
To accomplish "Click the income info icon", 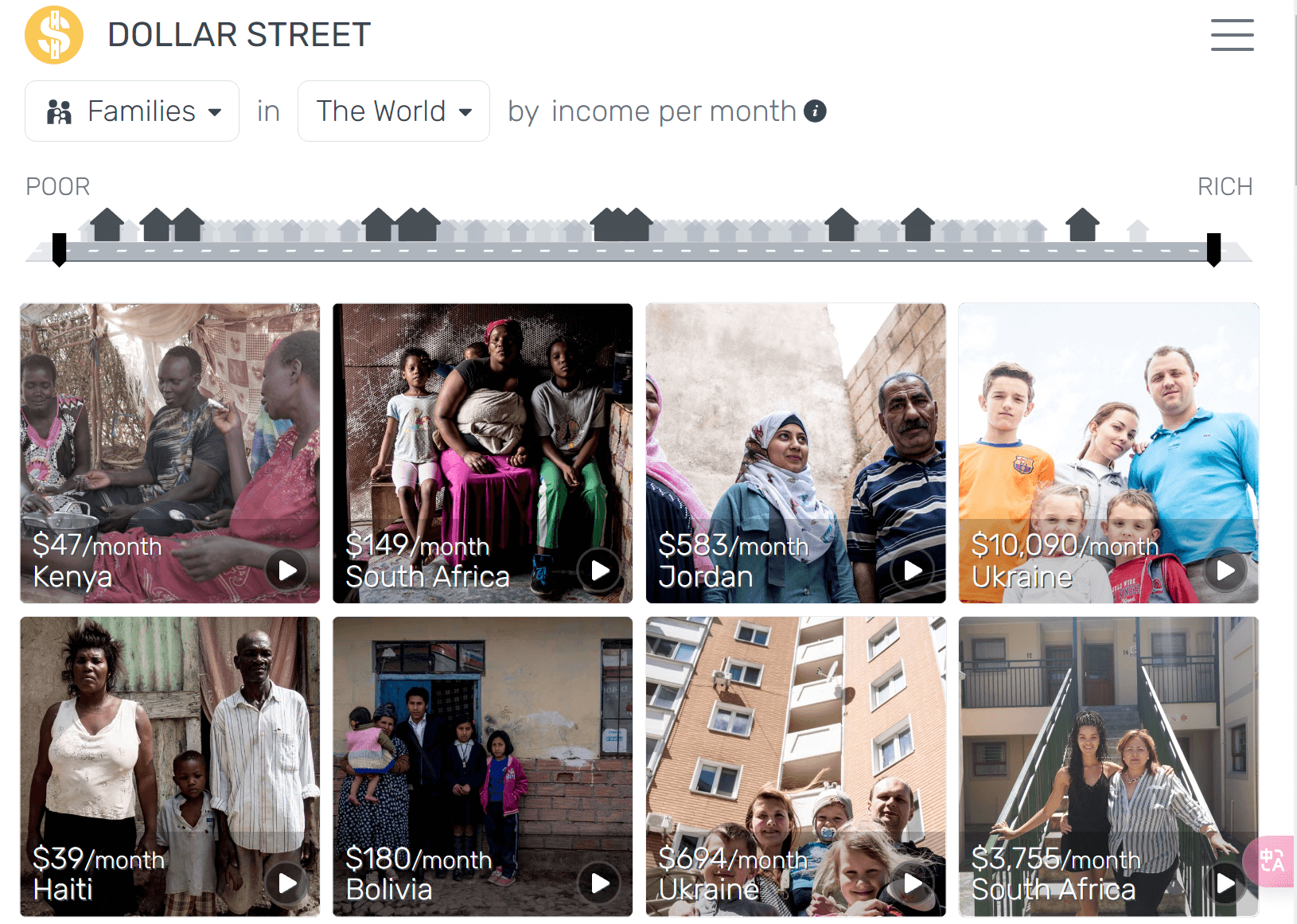I will (x=815, y=111).
